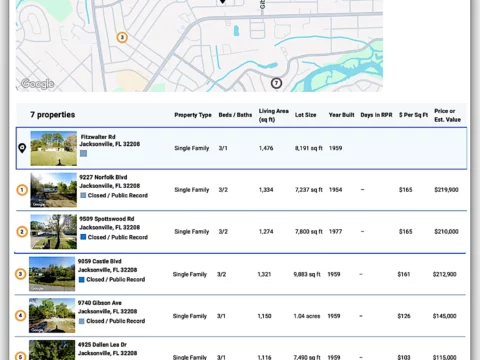Click the Google logo on the map

[37, 84]
